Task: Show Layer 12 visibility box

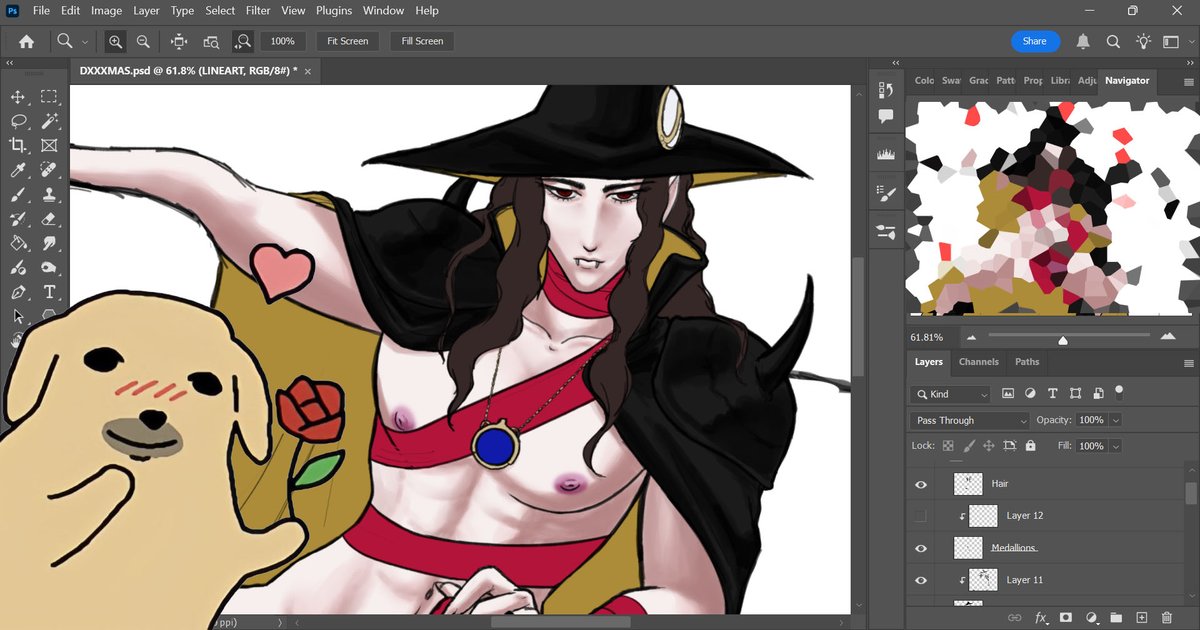Action: point(921,516)
